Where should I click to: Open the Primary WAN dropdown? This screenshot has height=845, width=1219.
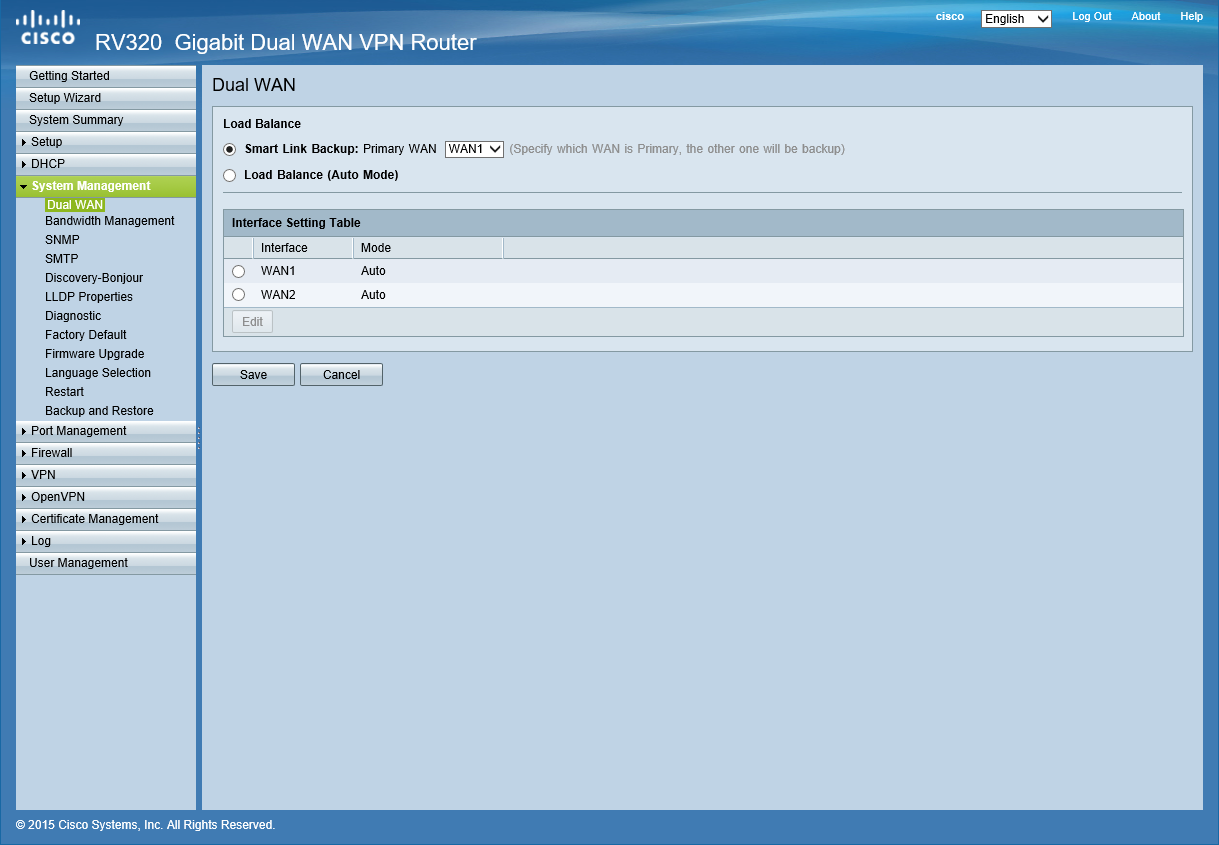click(x=474, y=149)
